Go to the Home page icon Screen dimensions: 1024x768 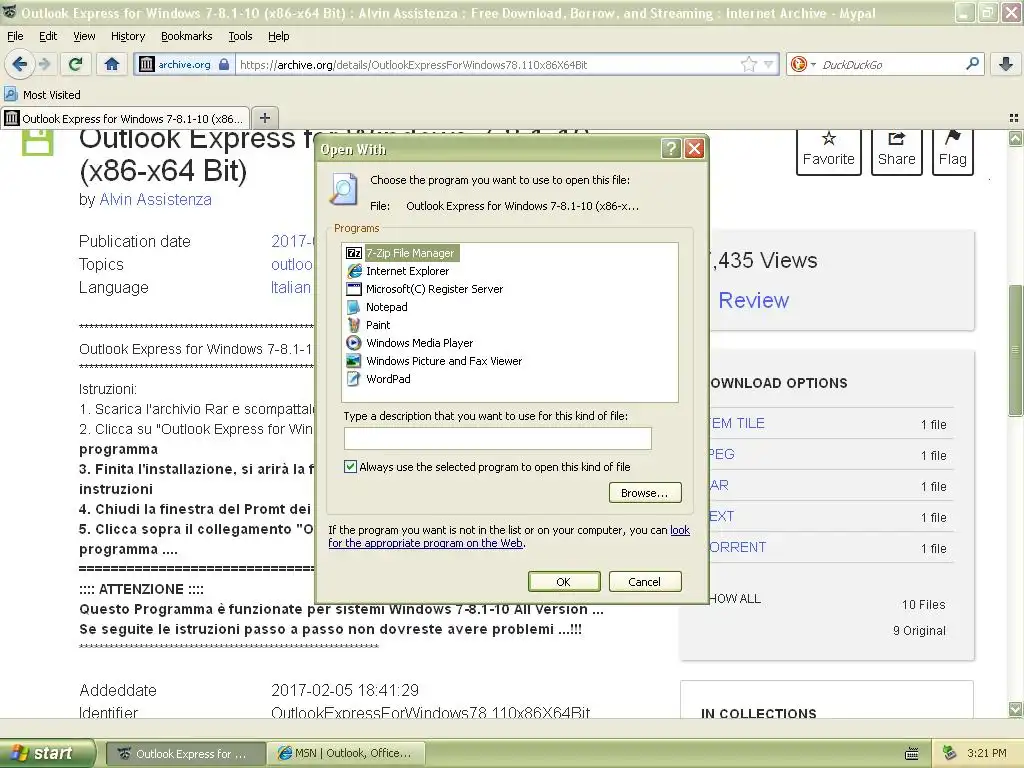(112, 64)
